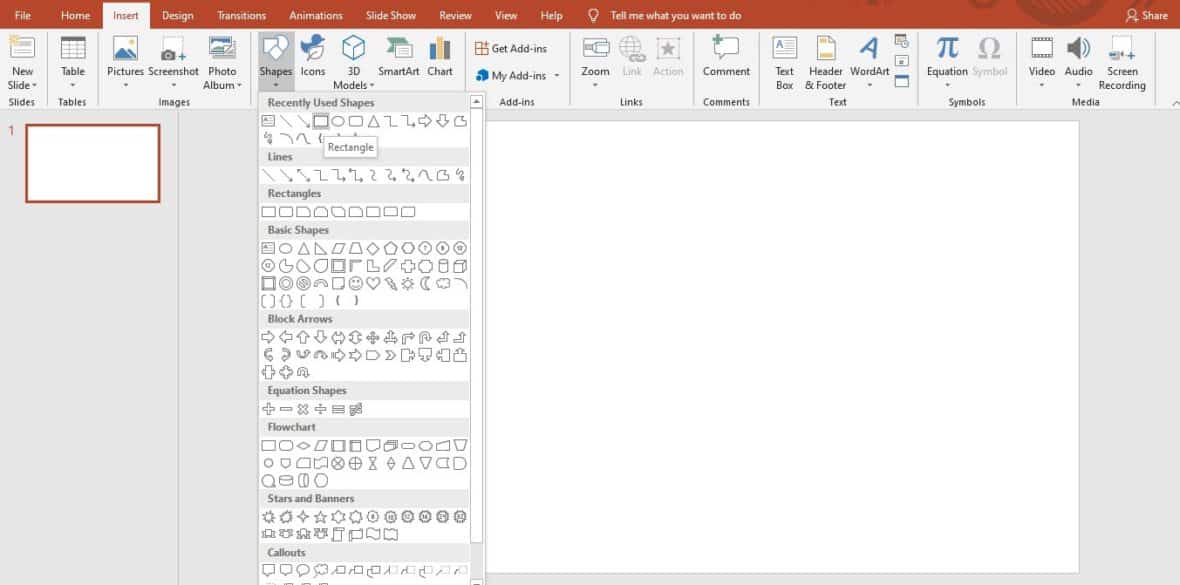
Task: Click the Share button
Action: coord(1147,15)
